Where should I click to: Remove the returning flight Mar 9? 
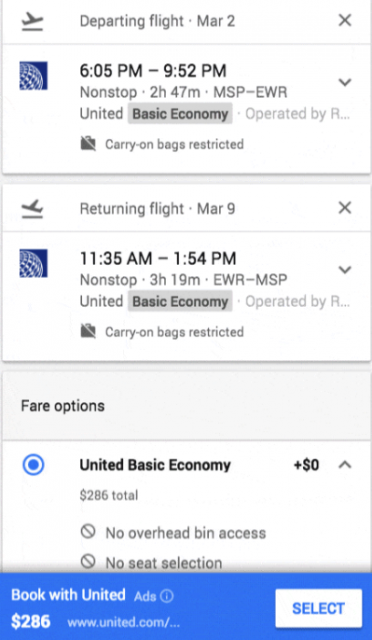345,208
